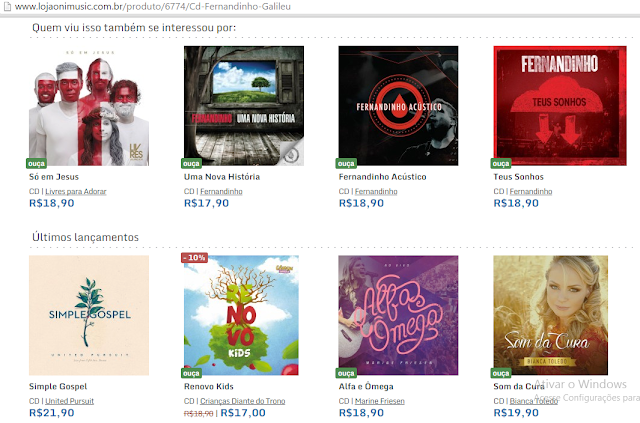
Task: Click the Alfa e Ômega product title
Action: [366, 386]
